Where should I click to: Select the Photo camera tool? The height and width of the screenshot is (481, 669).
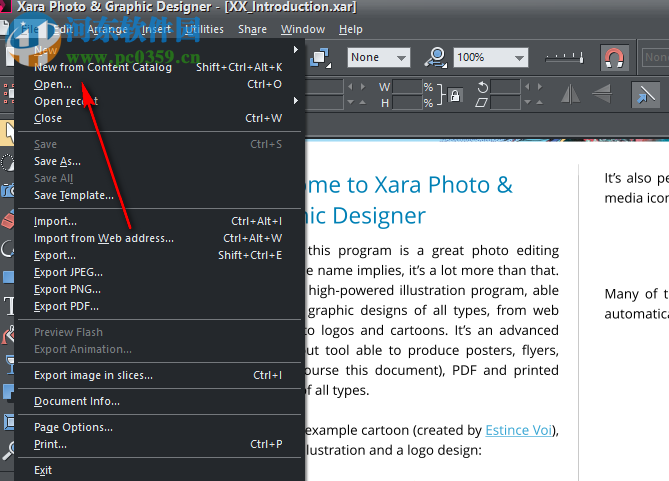click(x=8, y=190)
